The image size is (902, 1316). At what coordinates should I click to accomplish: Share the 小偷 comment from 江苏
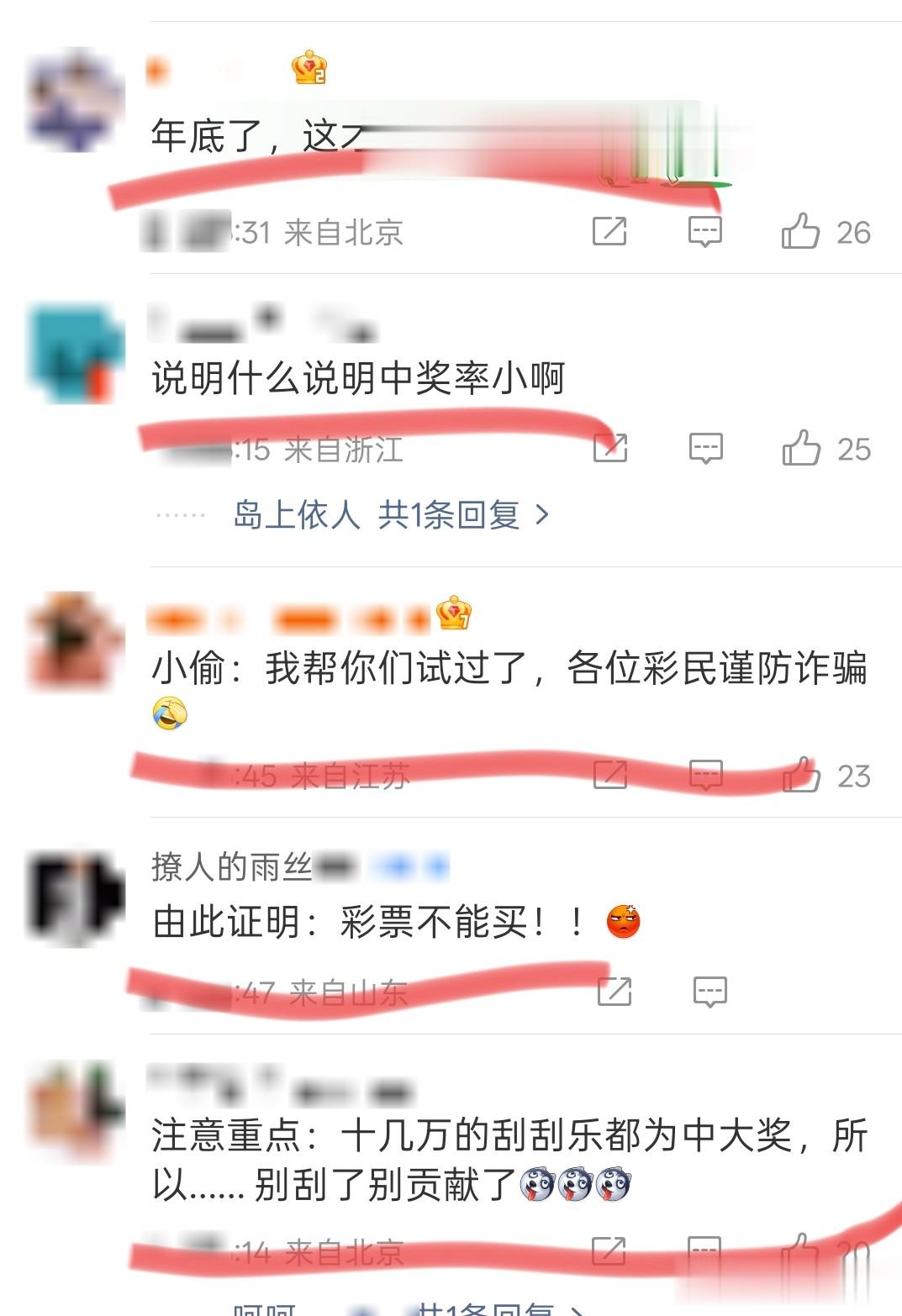[x=610, y=775]
